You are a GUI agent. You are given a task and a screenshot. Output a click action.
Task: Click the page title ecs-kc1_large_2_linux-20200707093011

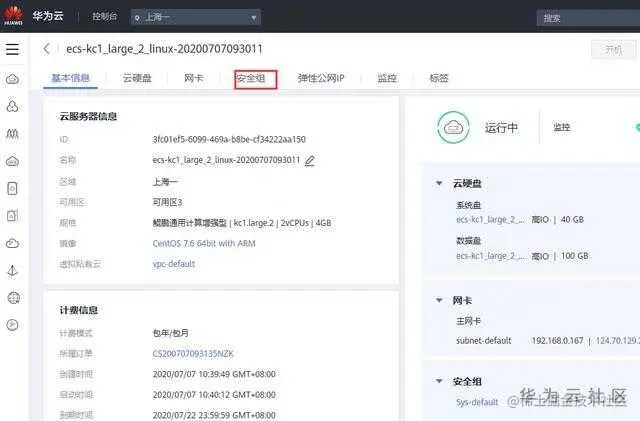[164, 49]
